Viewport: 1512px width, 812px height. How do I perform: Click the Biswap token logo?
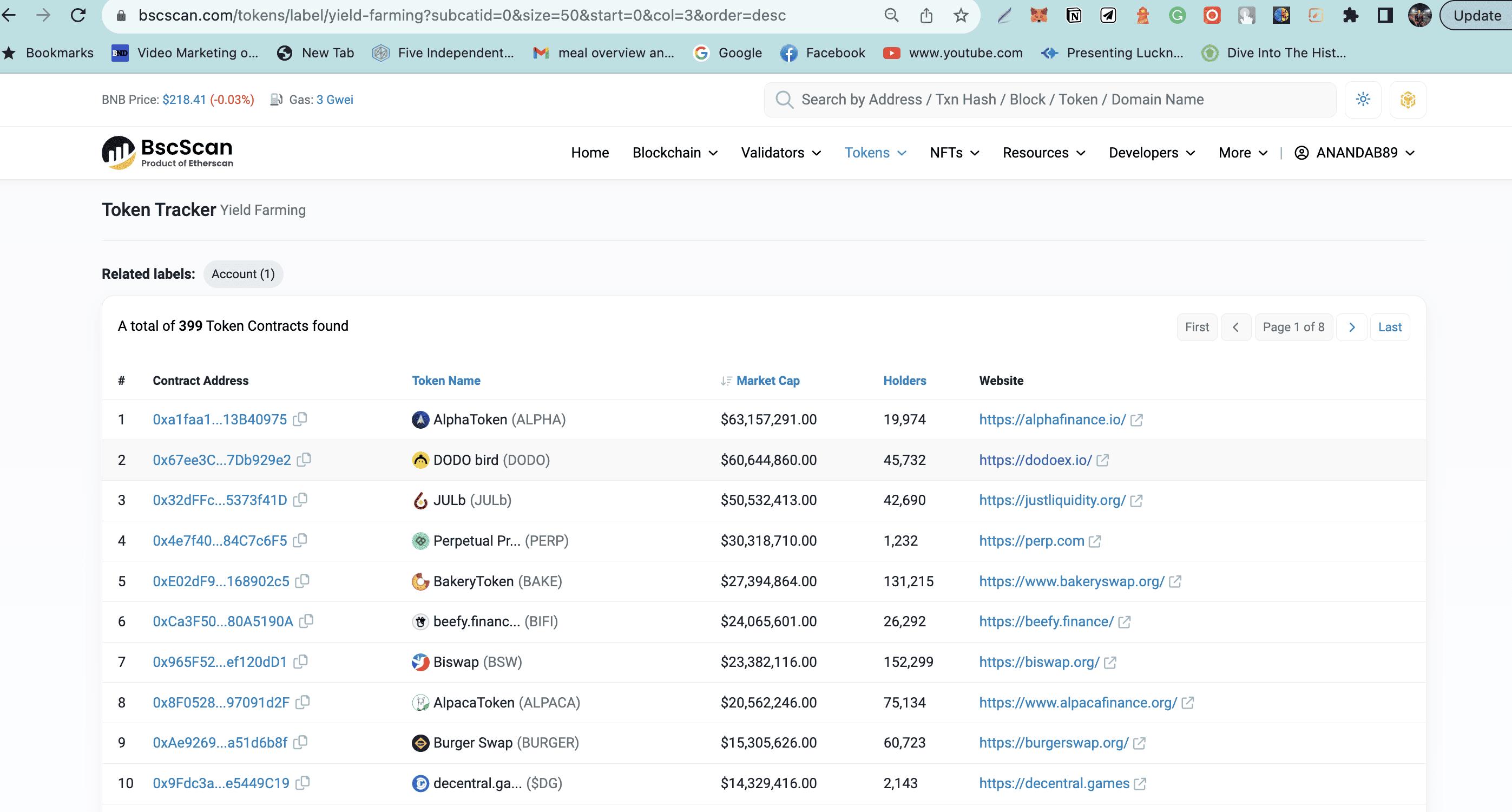tap(420, 662)
